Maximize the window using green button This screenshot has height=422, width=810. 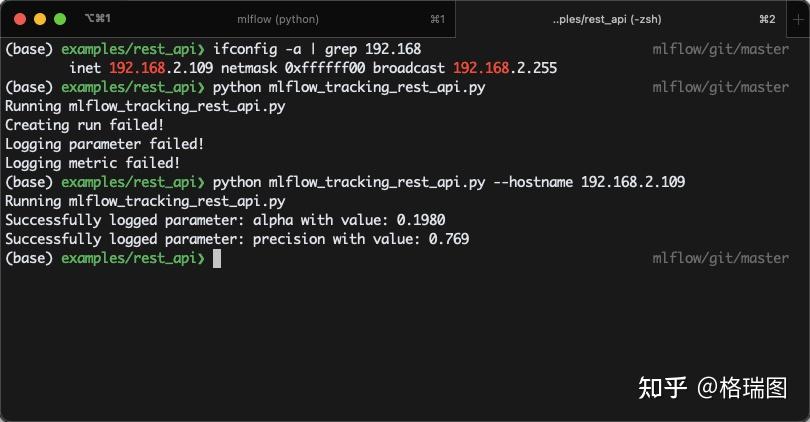pos(60,19)
